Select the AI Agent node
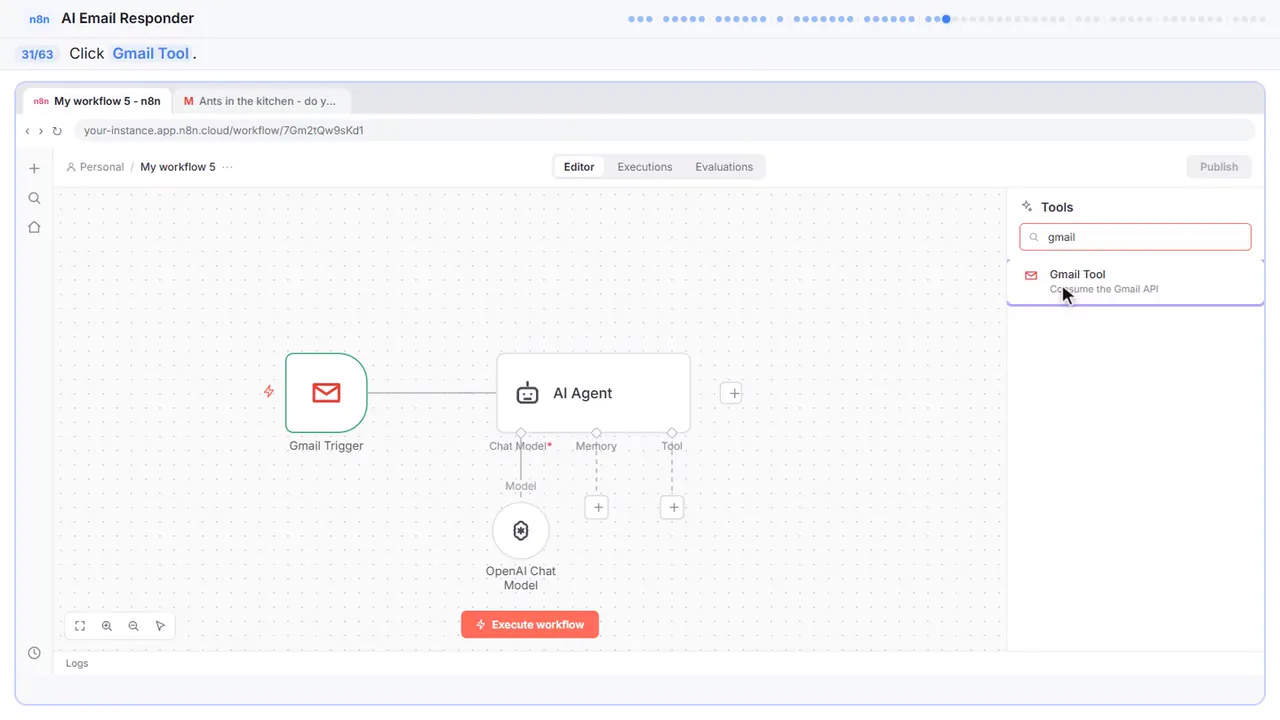This screenshot has height=720, width=1280. pyautogui.click(x=593, y=393)
